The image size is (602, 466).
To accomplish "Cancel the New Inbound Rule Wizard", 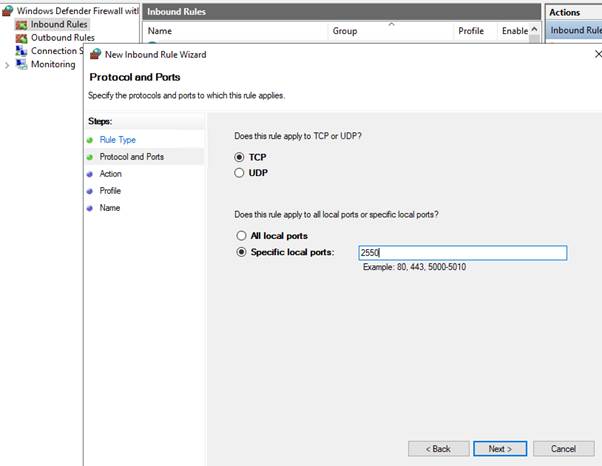I will [x=564, y=449].
